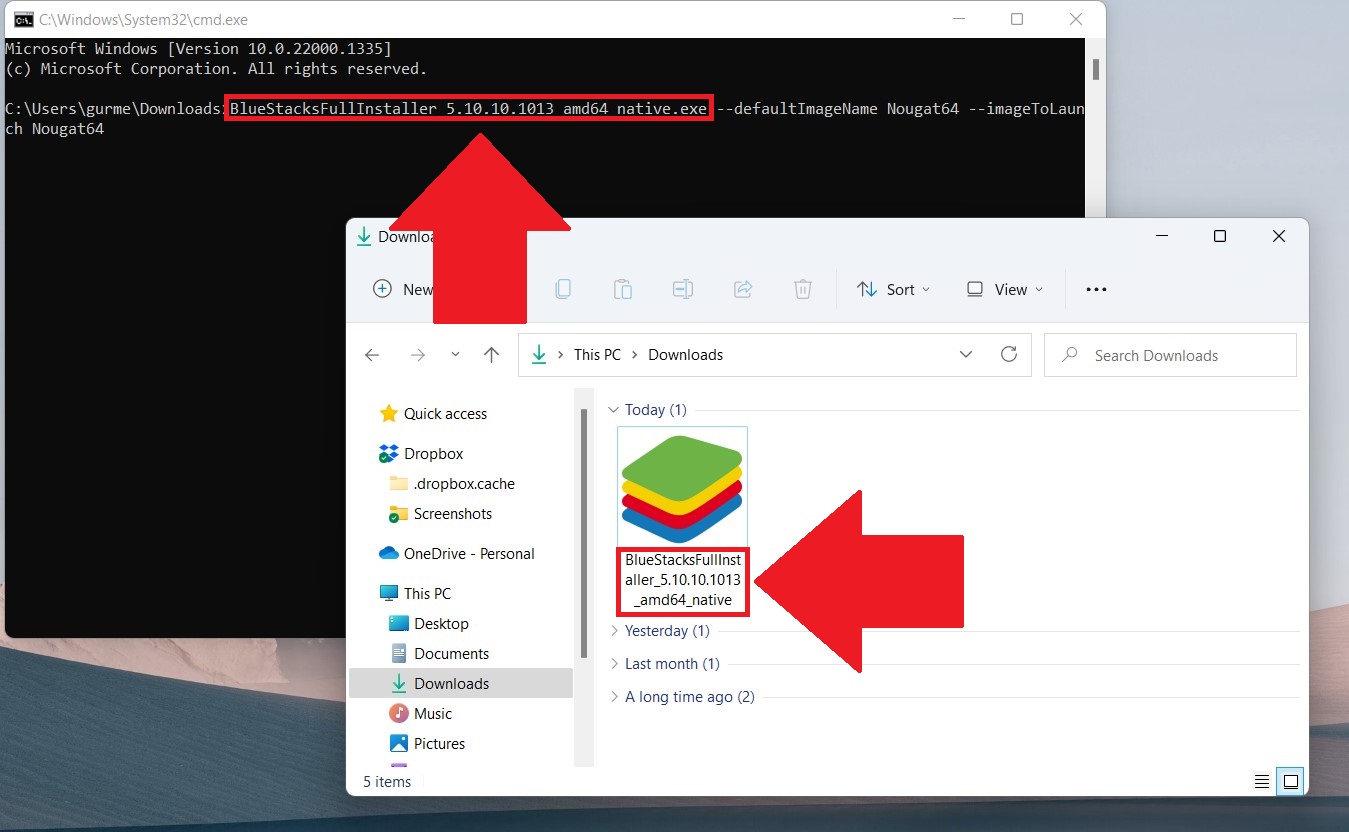Select the BlueStacksFullInstaller file thumbnail
Viewport: 1349px width, 832px height.
click(x=682, y=486)
